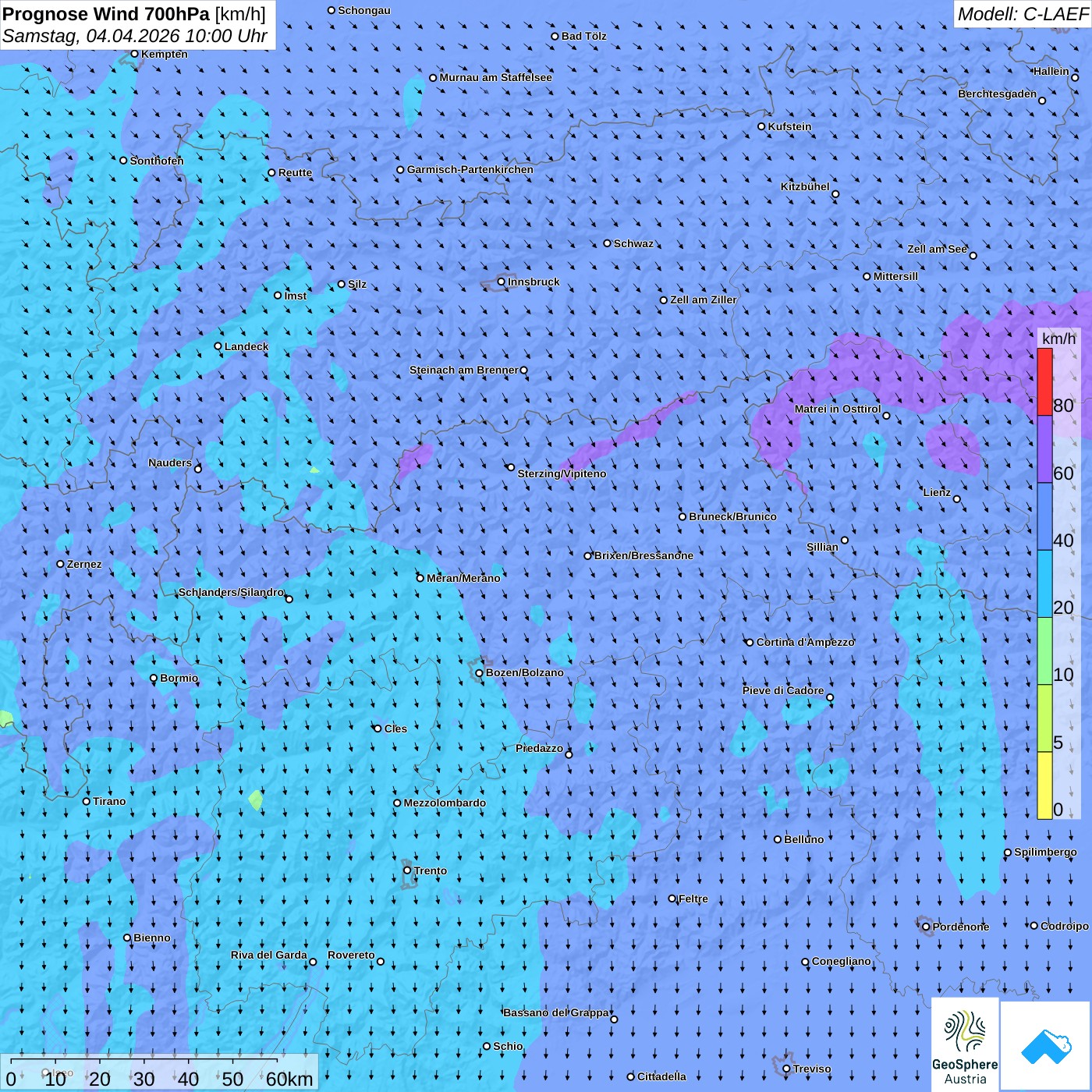Click the Zell am Ziller label
Screen dimensions: 1092x1092
click(703, 300)
